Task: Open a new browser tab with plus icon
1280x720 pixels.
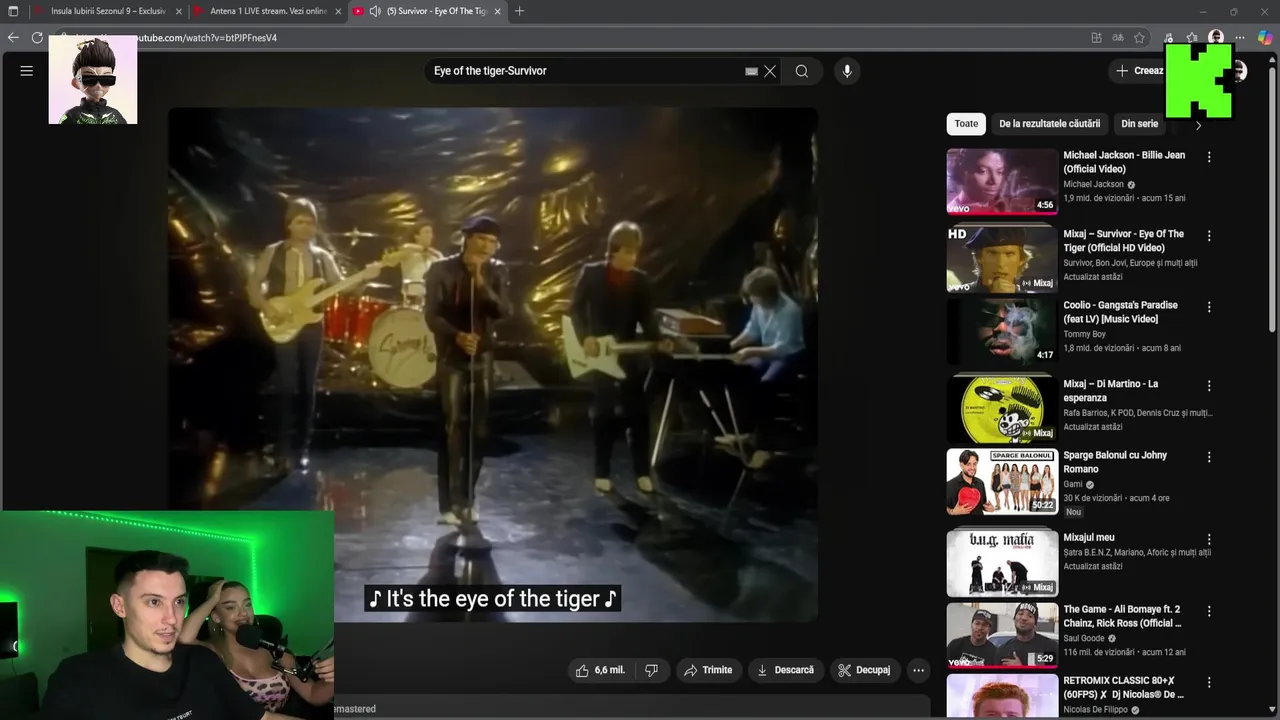Action: (x=519, y=11)
